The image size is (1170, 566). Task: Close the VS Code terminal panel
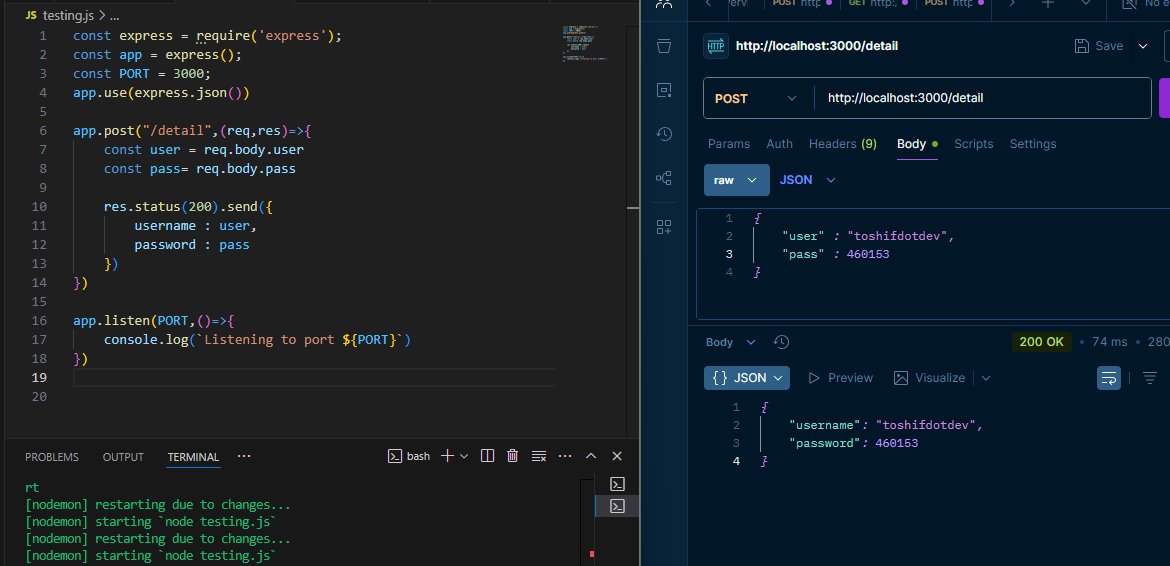point(617,456)
